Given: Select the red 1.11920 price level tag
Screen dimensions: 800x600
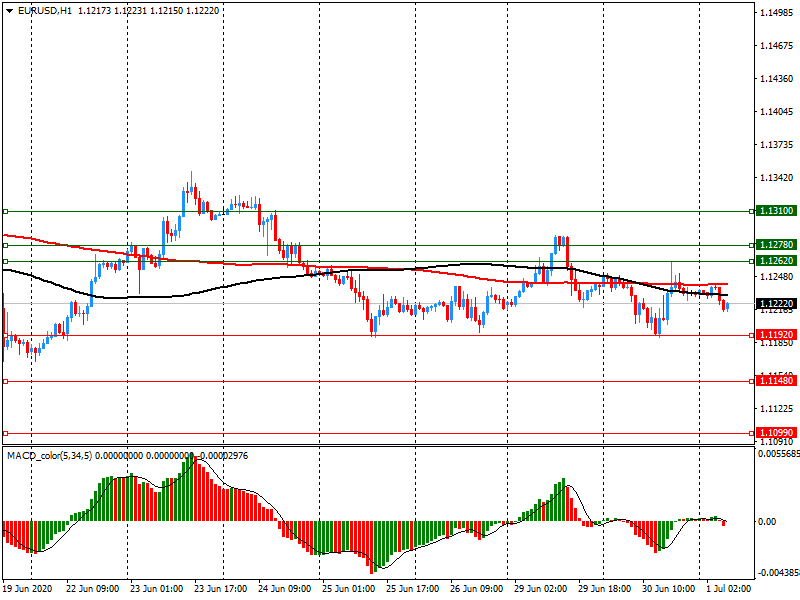Looking at the screenshot, I should point(777,335).
